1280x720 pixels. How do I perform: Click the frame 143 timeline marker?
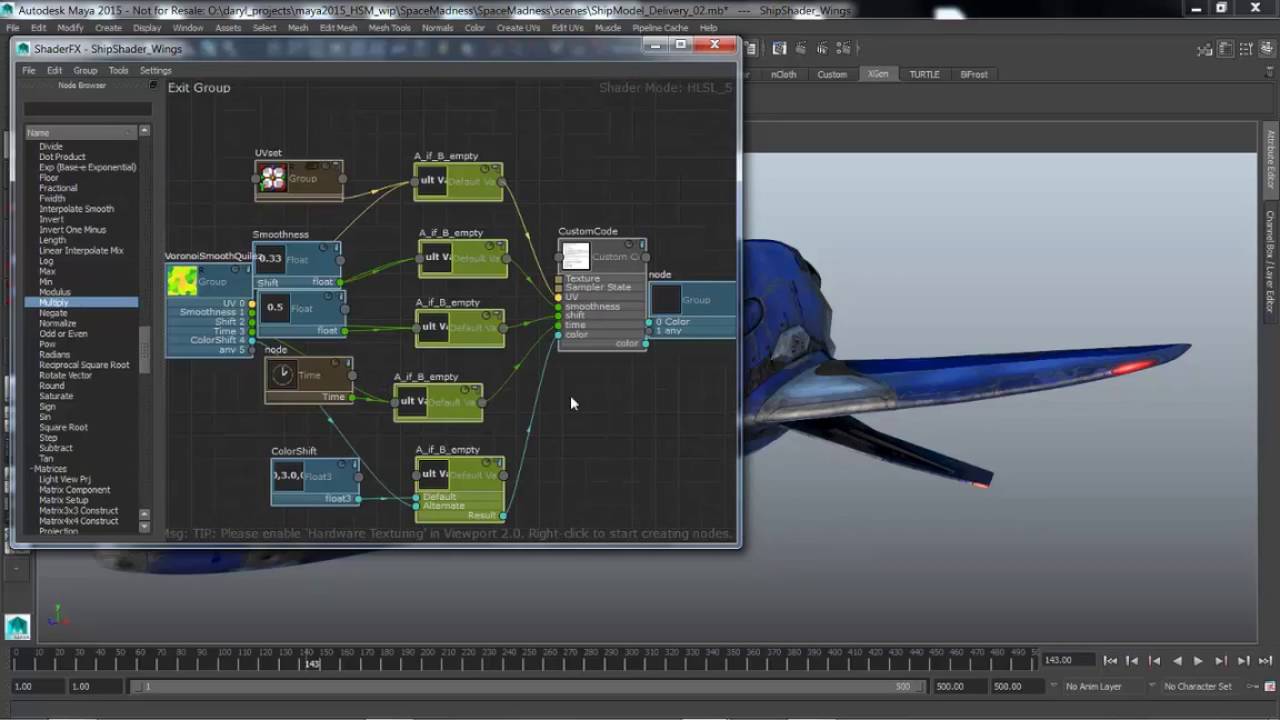point(311,664)
